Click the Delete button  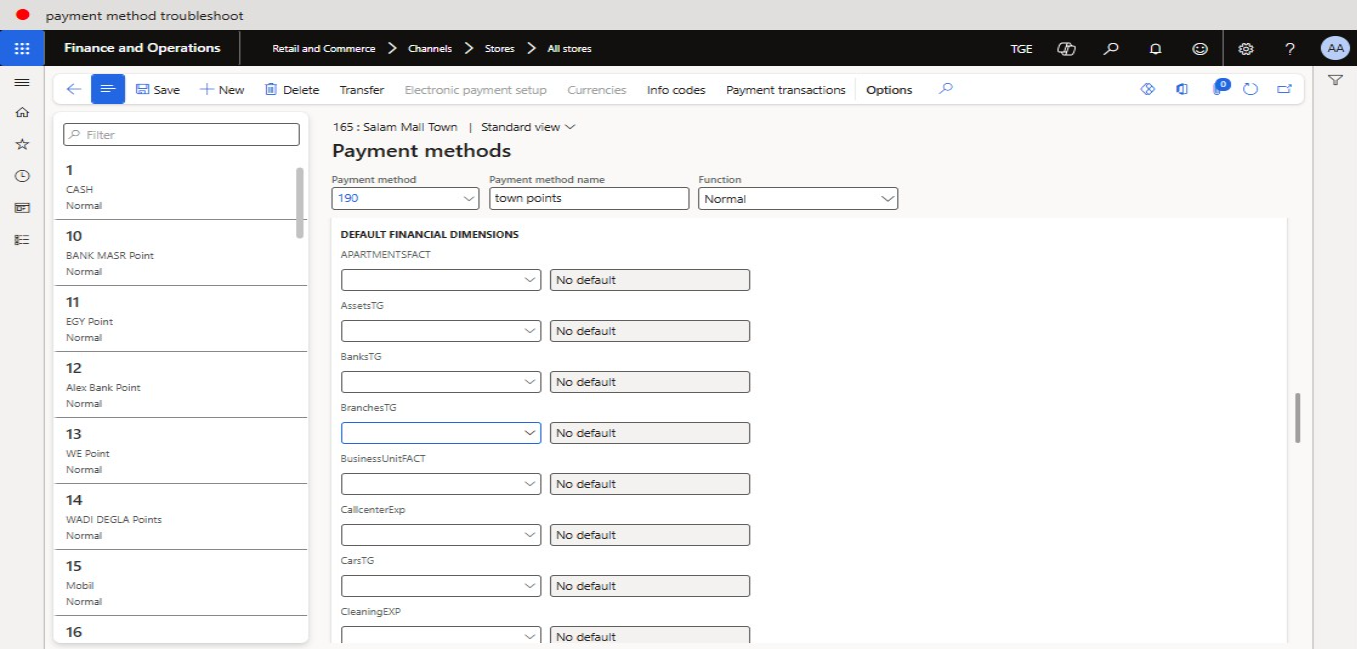pos(292,89)
